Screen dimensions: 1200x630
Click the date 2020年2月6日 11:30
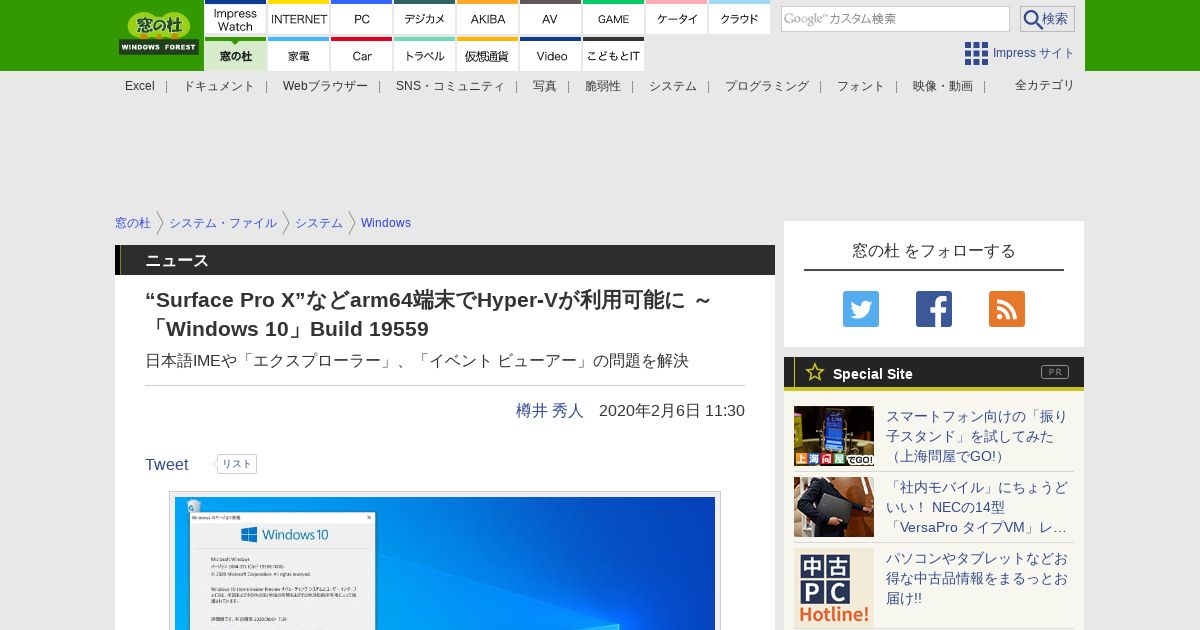tap(672, 410)
